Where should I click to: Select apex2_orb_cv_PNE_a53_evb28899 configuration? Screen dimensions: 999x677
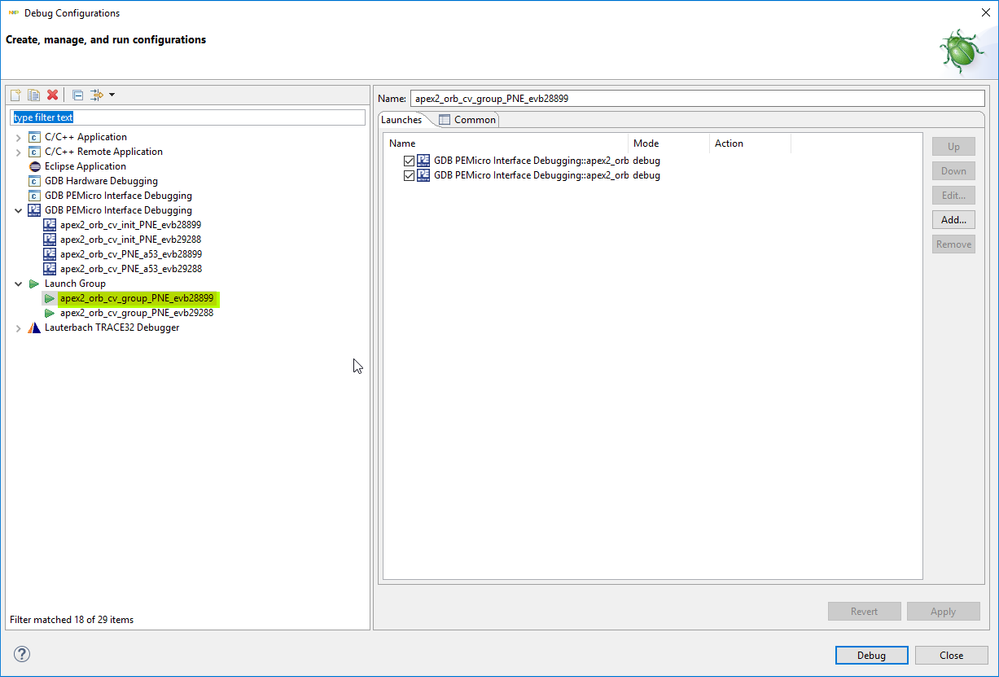pyautogui.click(x=131, y=254)
